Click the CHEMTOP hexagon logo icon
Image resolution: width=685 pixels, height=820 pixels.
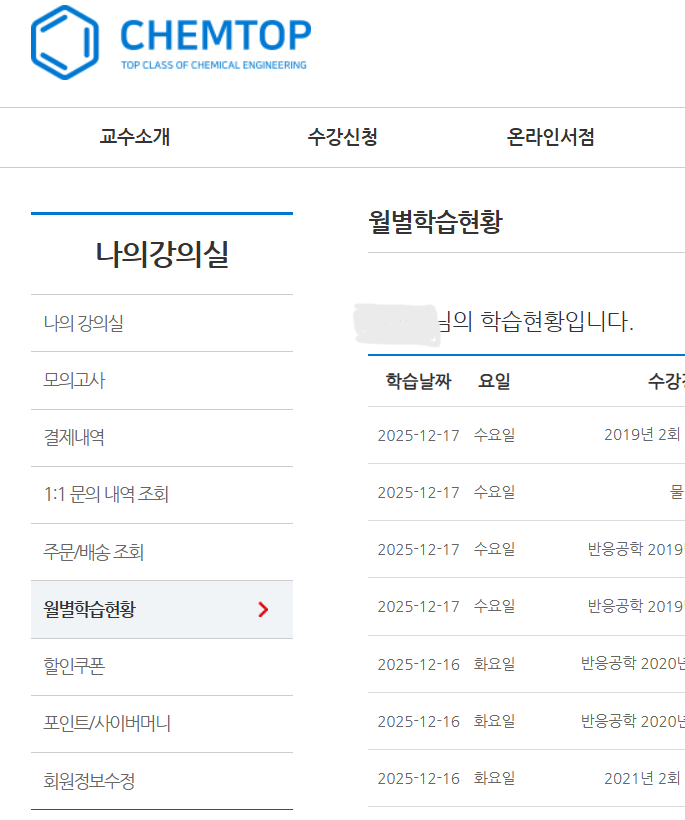pyautogui.click(x=66, y=42)
